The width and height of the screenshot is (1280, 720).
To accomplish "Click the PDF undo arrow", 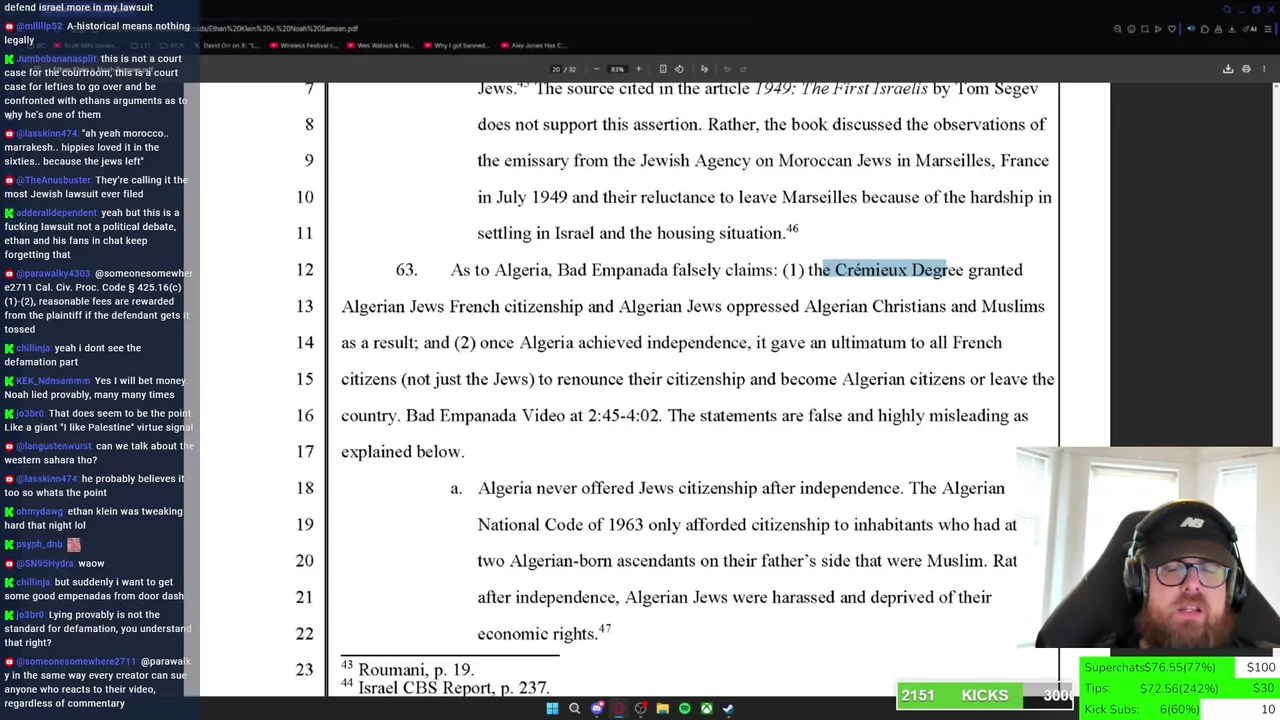I will [727, 69].
